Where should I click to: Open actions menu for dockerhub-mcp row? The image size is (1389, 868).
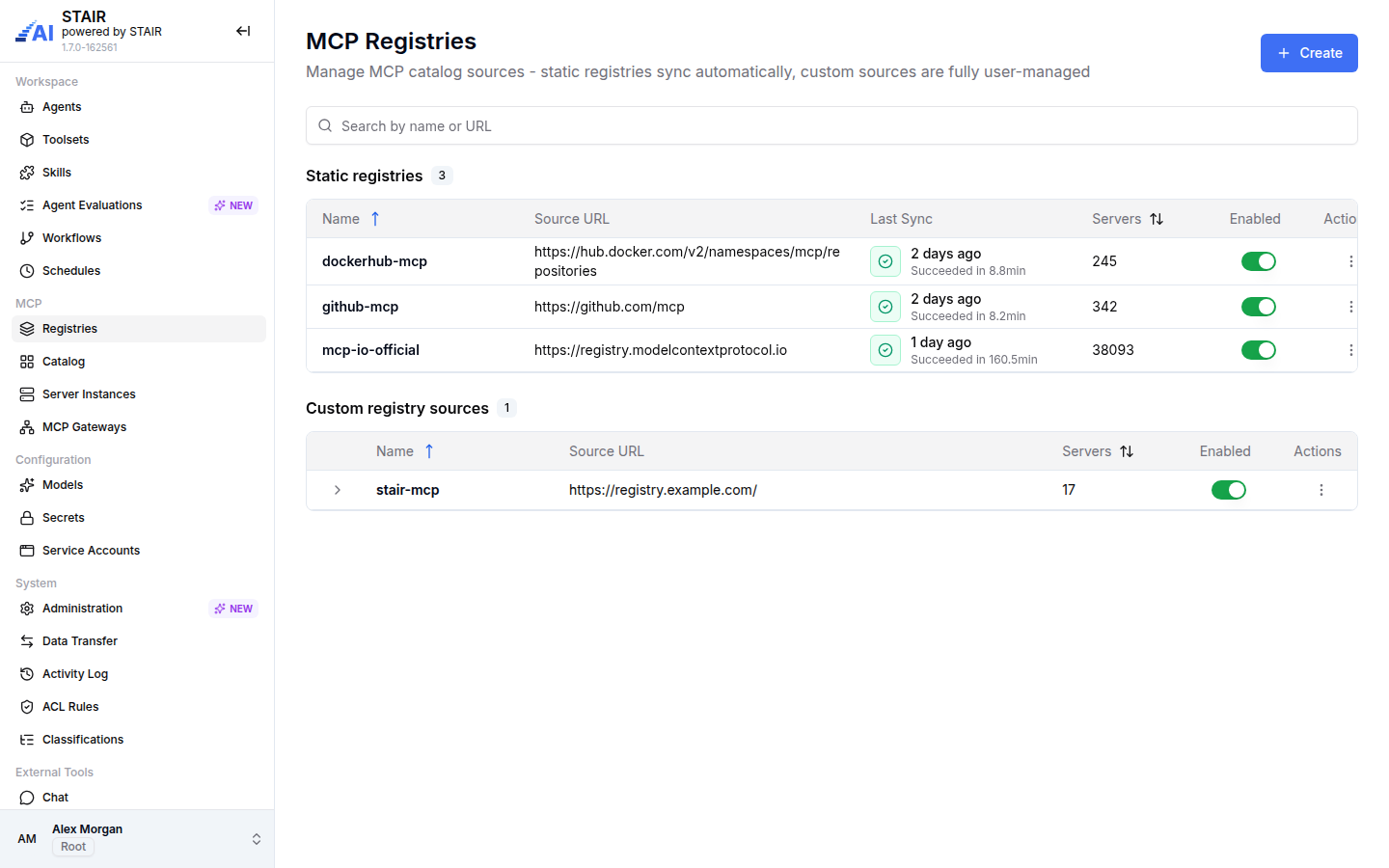(x=1350, y=261)
